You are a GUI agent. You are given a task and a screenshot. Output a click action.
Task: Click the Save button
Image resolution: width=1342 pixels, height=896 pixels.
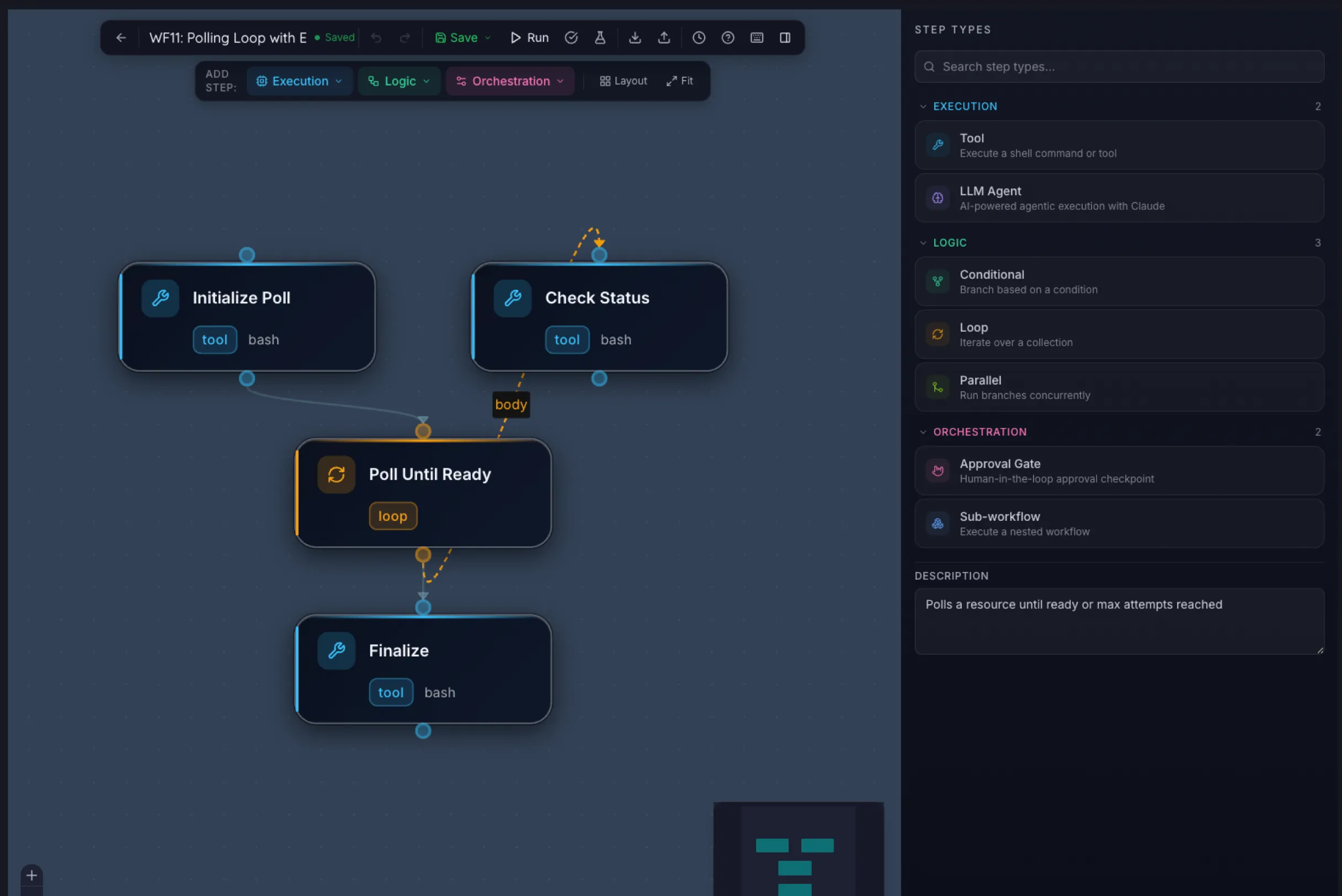click(456, 38)
